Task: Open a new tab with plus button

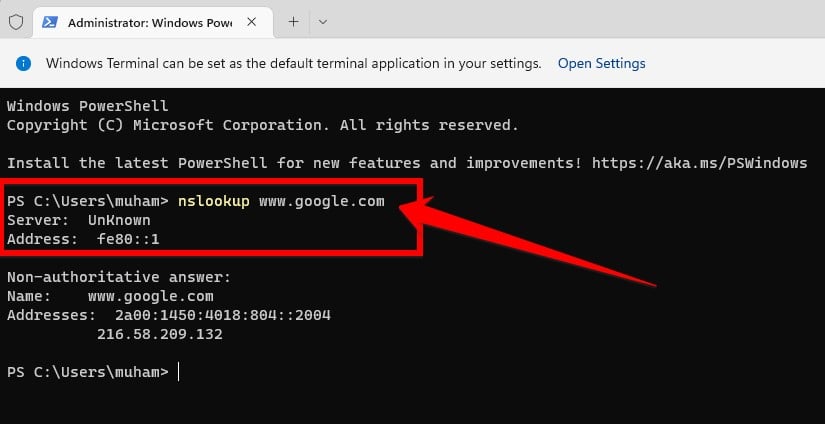Action: pos(294,22)
